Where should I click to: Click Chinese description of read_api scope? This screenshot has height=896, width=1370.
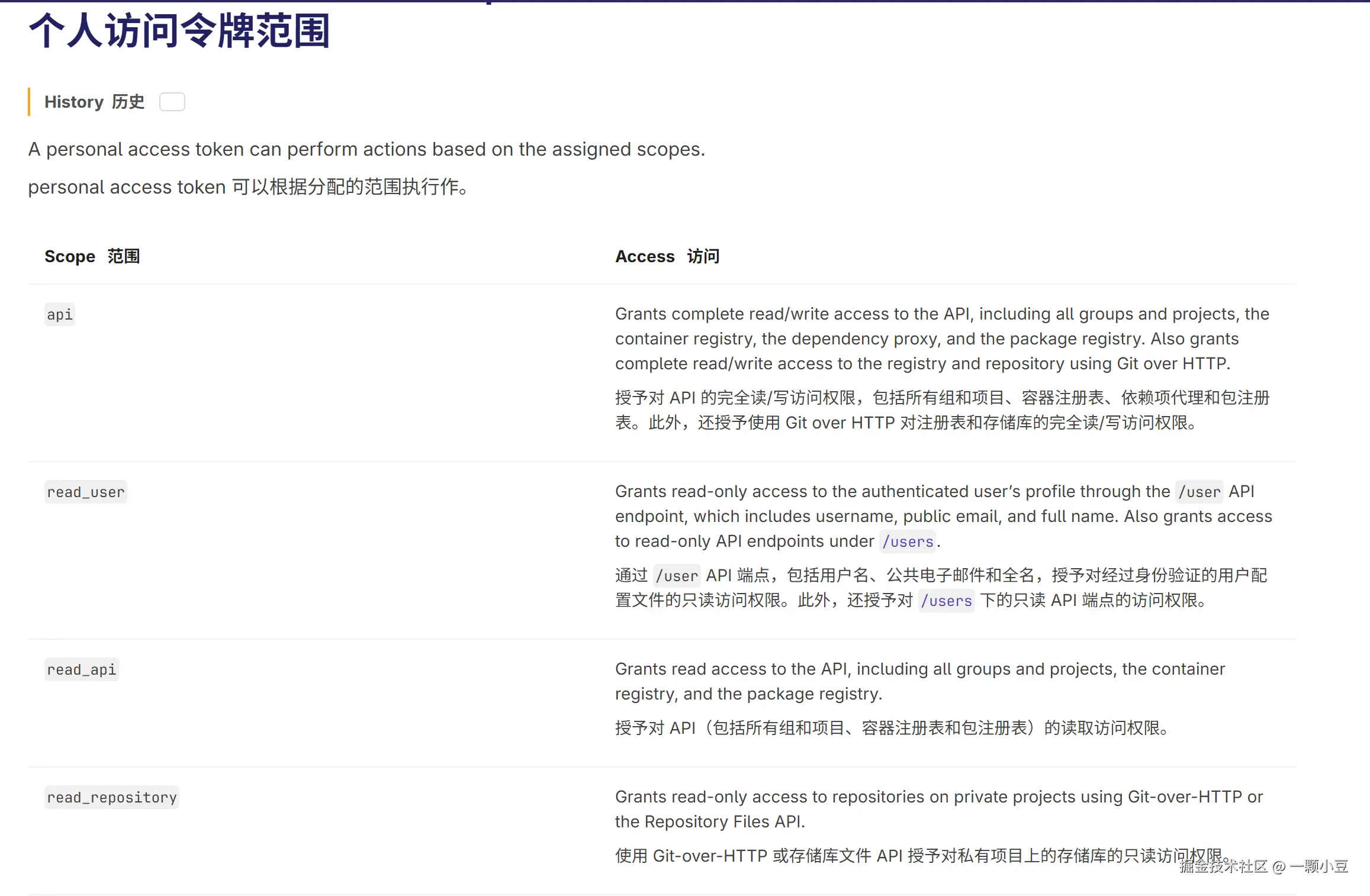pos(893,728)
